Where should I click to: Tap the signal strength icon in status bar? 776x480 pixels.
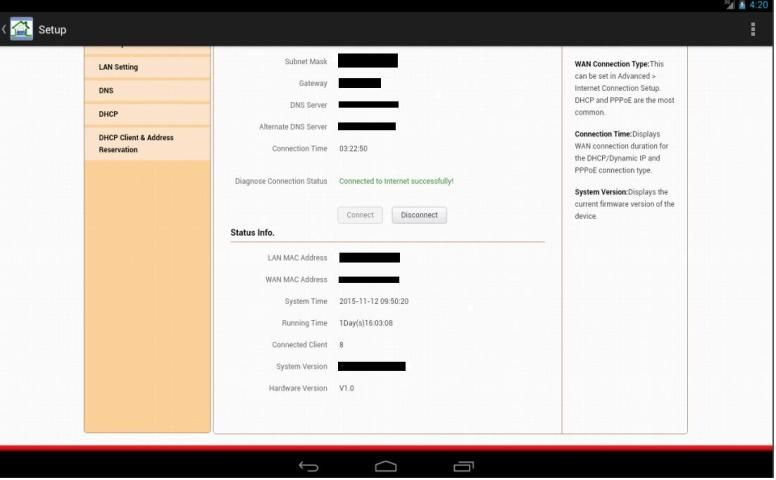[x=730, y=5]
